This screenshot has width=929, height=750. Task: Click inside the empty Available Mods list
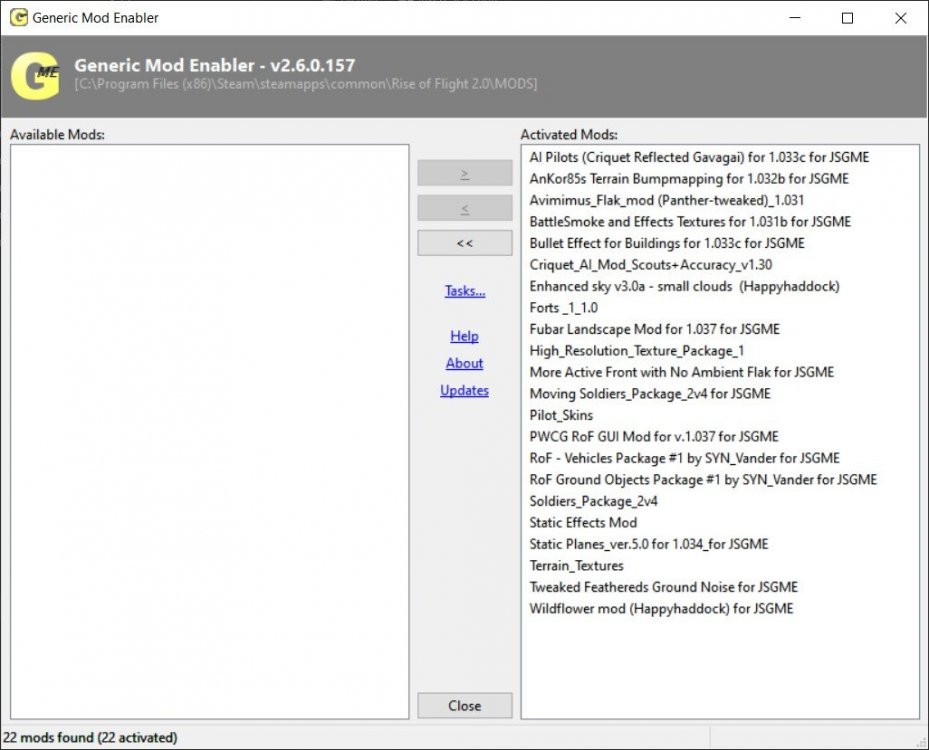[x=209, y=430]
